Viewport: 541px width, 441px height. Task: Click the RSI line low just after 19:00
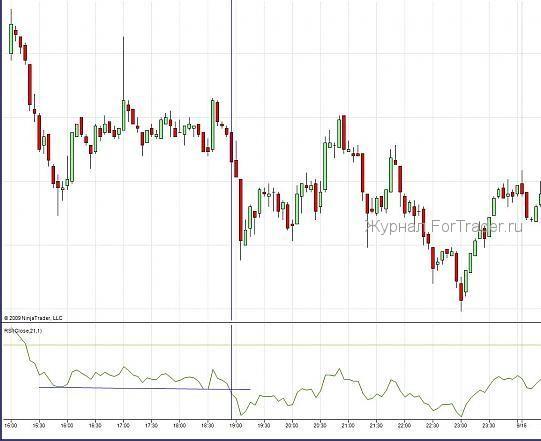click(x=241, y=414)
